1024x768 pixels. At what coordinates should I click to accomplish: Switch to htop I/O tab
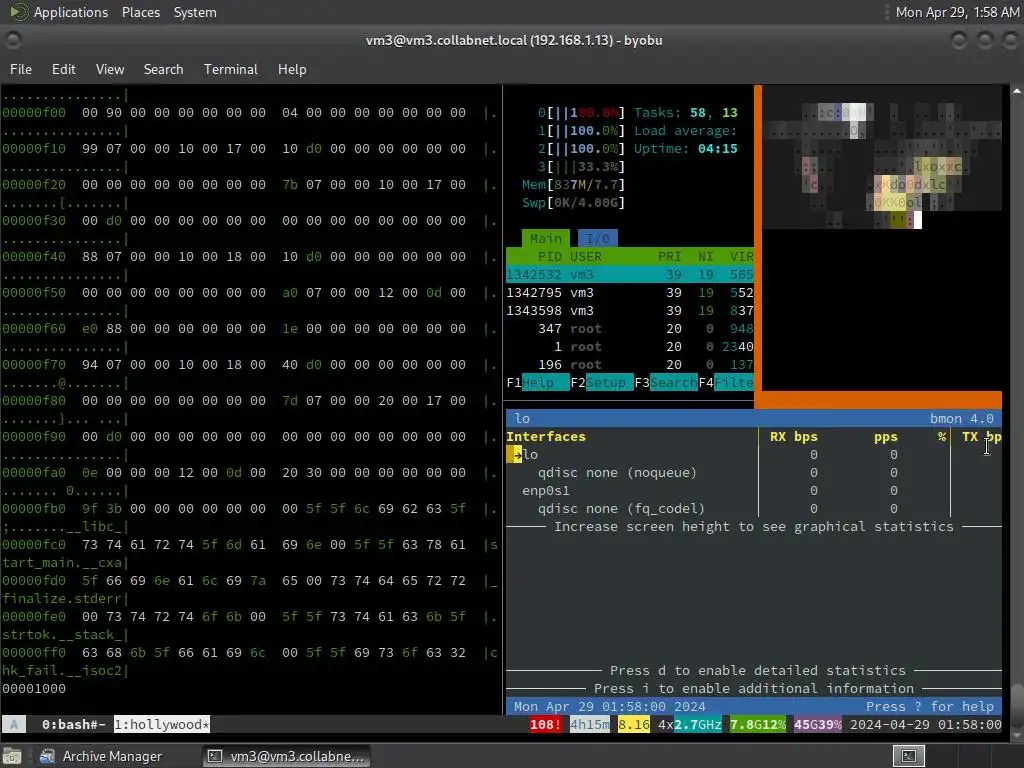coord(598,238)
